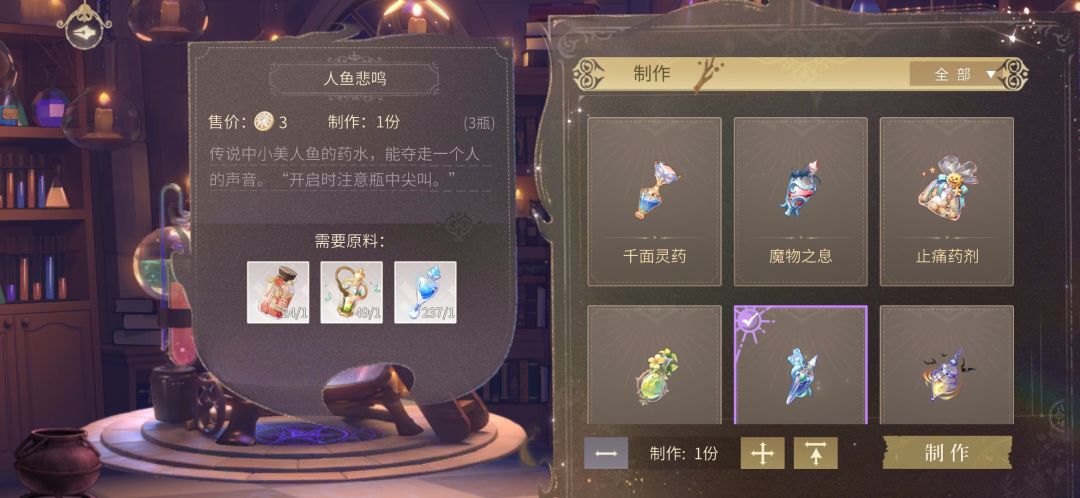Decrease craft quantity with minus button
The height and width of the screenshot is (498, 1080).
(x=606, y=453)
